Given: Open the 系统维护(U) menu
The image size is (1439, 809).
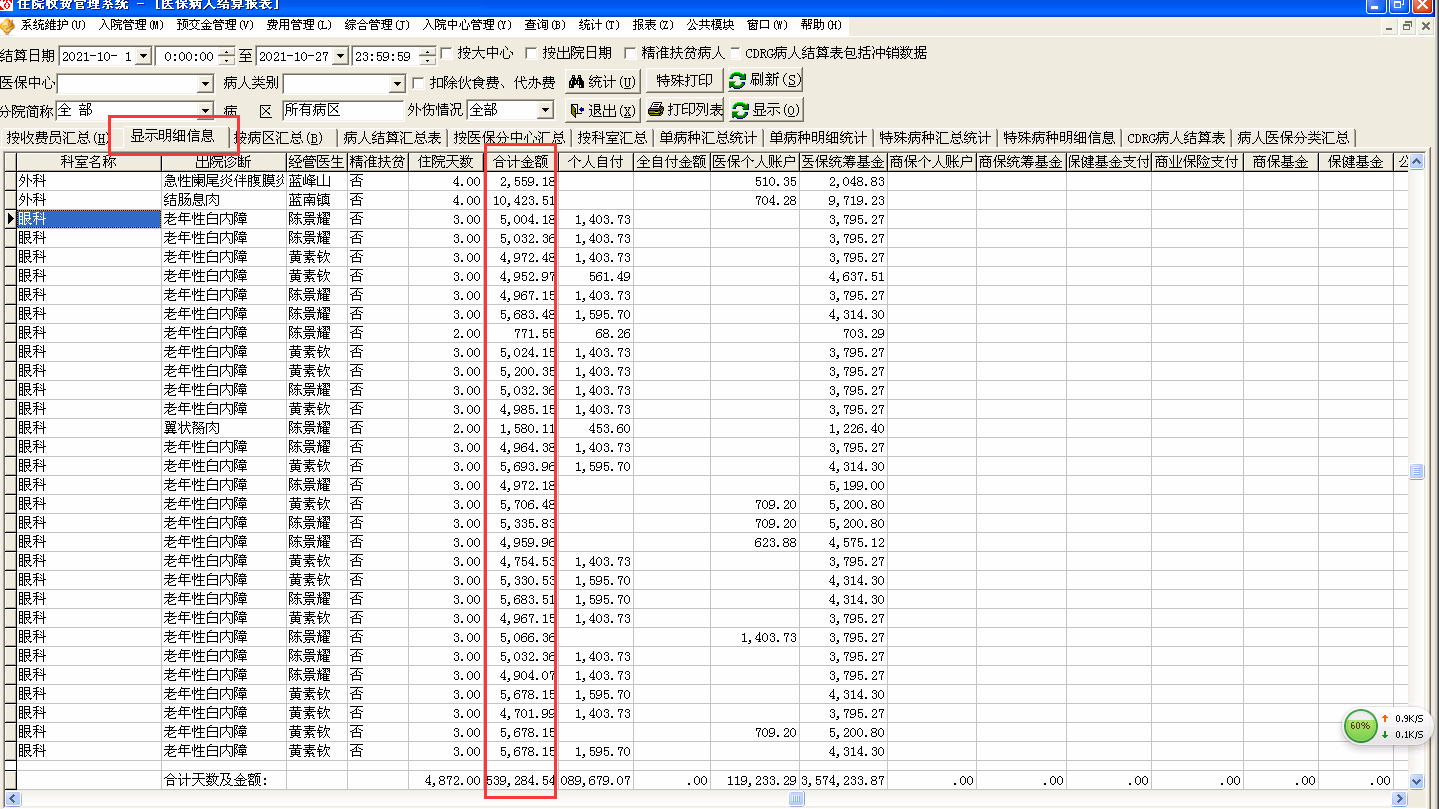Looking at the screenshot, I should click(53, 25).
